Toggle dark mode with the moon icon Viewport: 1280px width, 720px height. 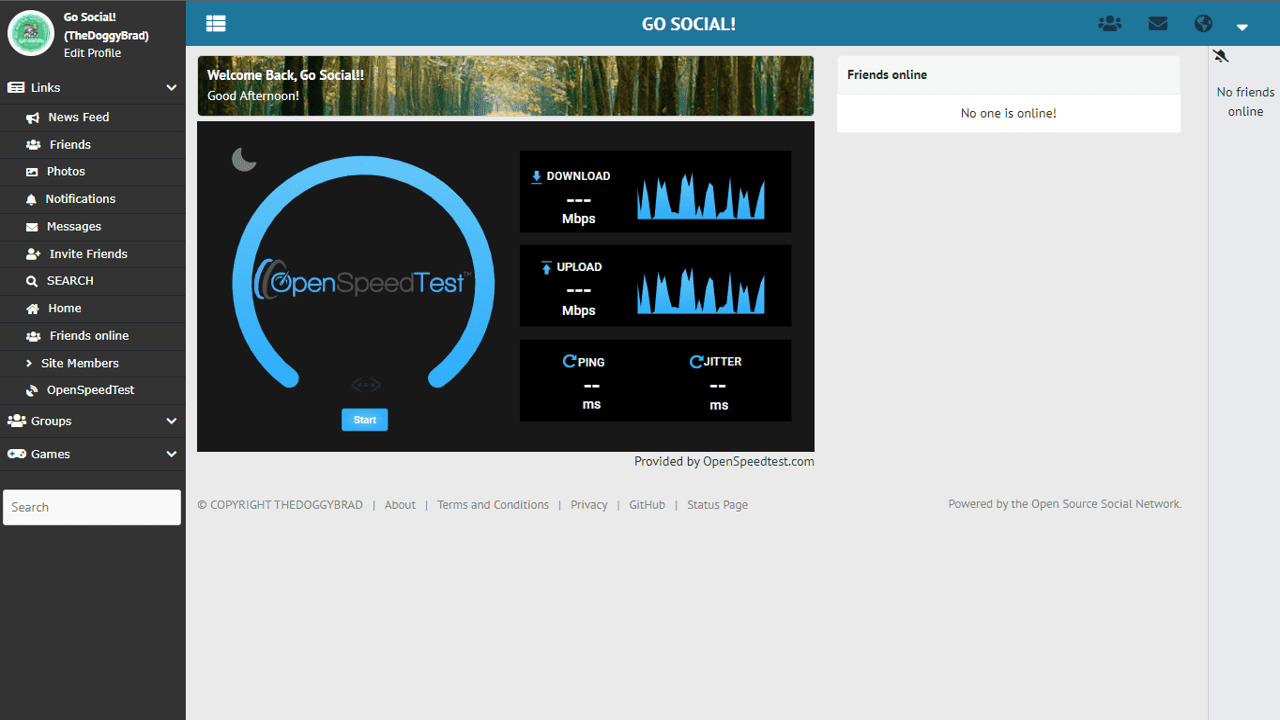pyautogui.click(x=243, y=158)
